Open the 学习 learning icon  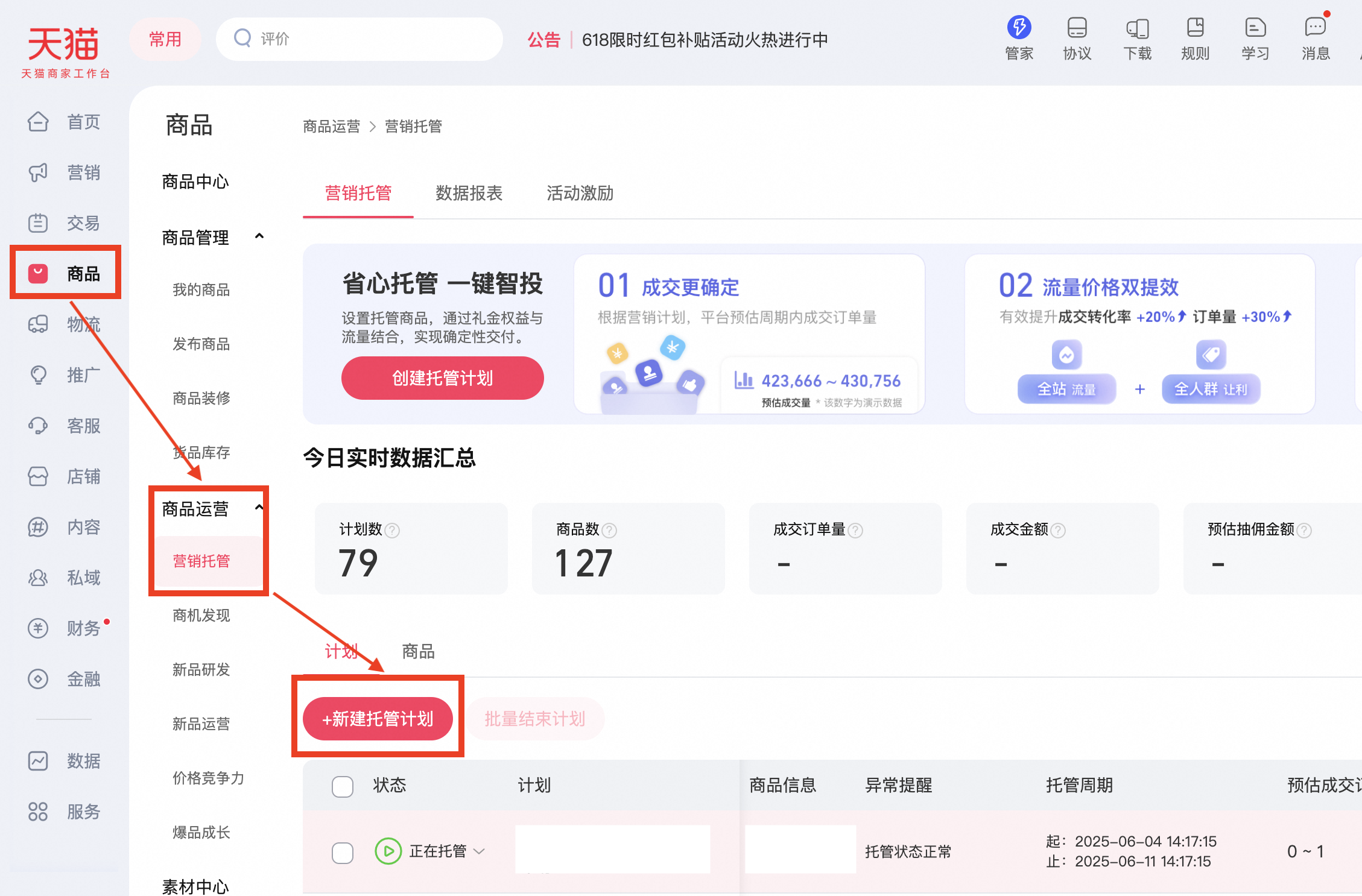tap(1255, 38)
